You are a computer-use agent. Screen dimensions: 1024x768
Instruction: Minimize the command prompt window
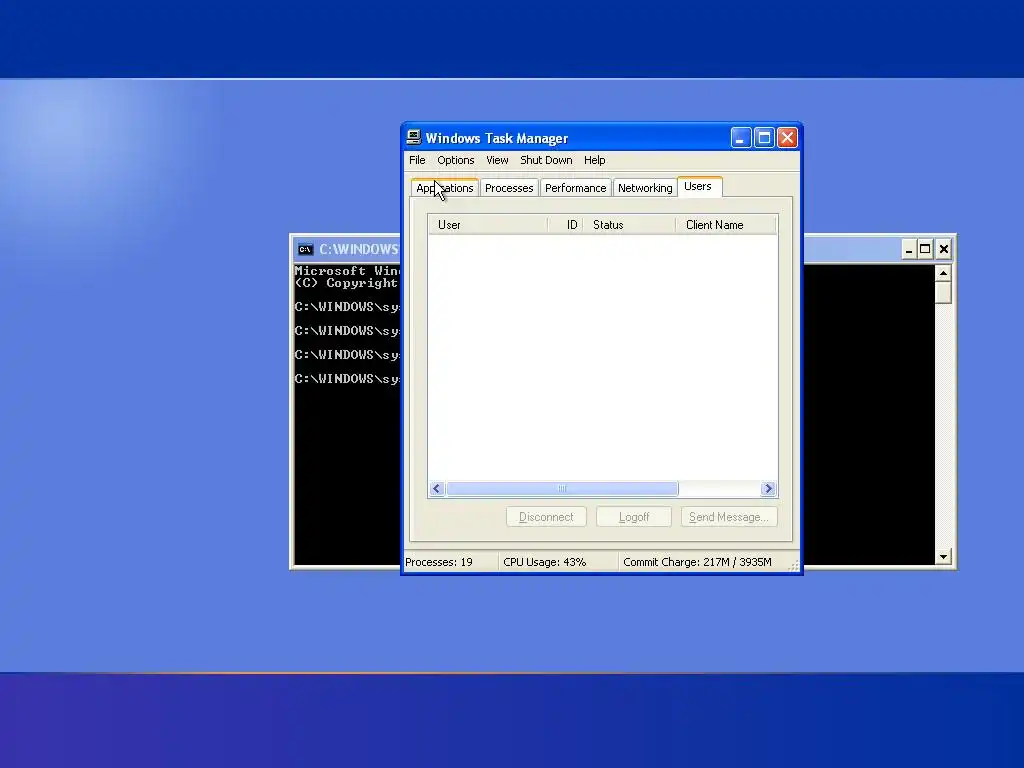point(908,249)
